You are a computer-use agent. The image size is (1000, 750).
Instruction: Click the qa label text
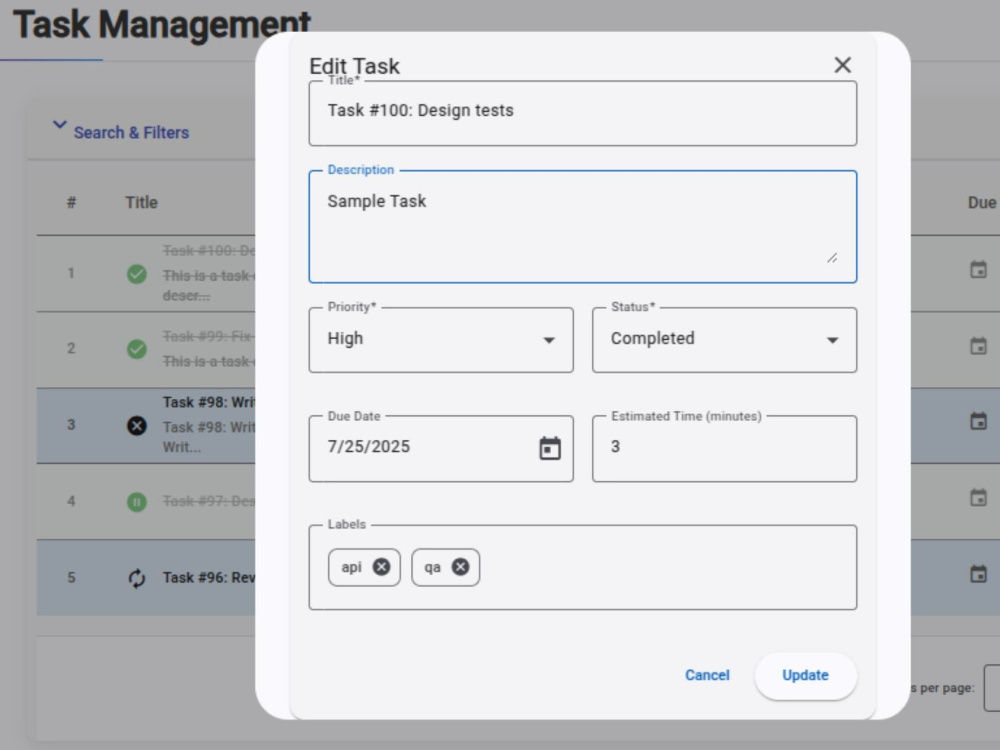(432, 568)
